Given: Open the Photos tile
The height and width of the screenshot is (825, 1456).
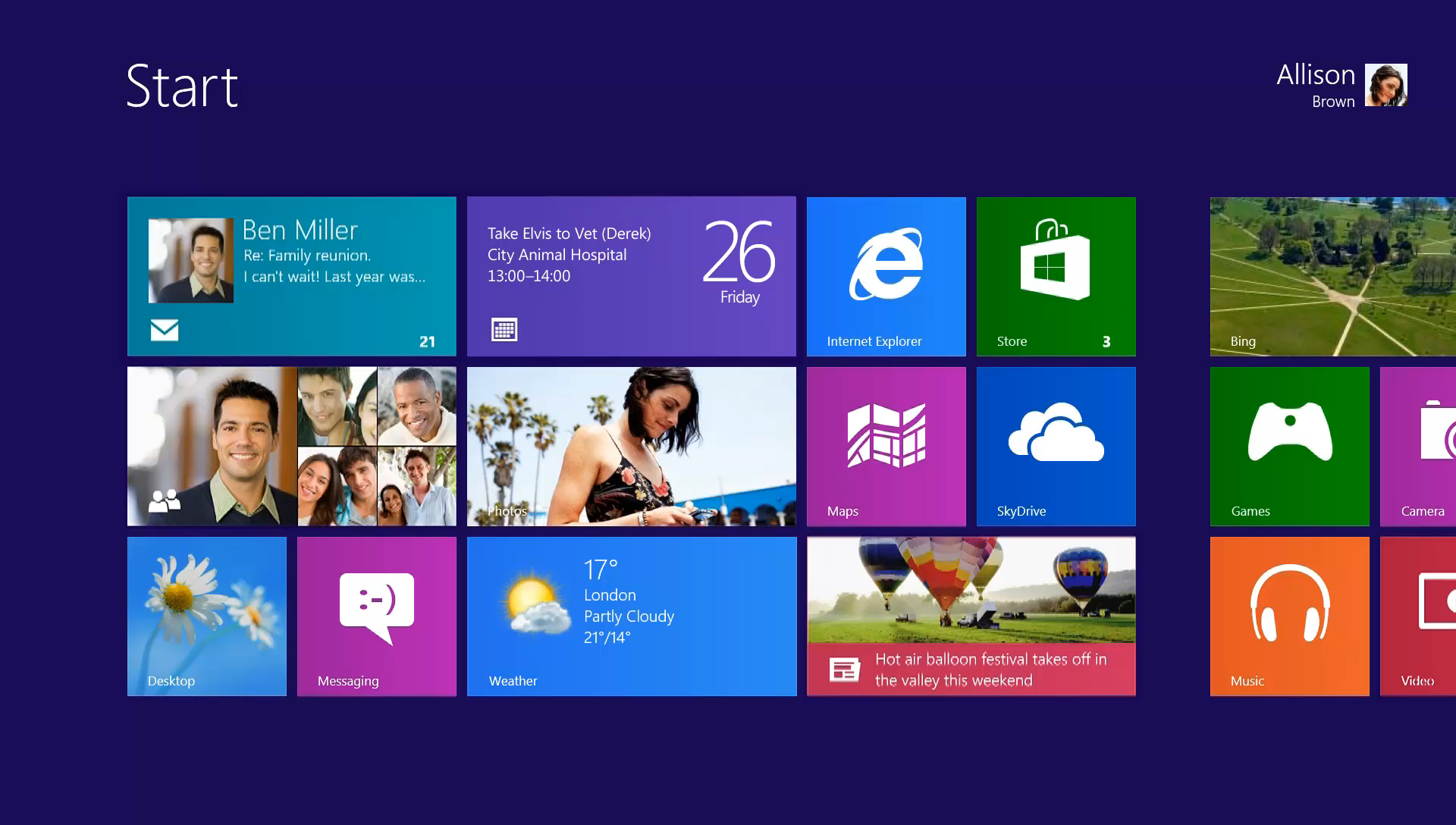Looking at the screenshot, I should 631,446.
